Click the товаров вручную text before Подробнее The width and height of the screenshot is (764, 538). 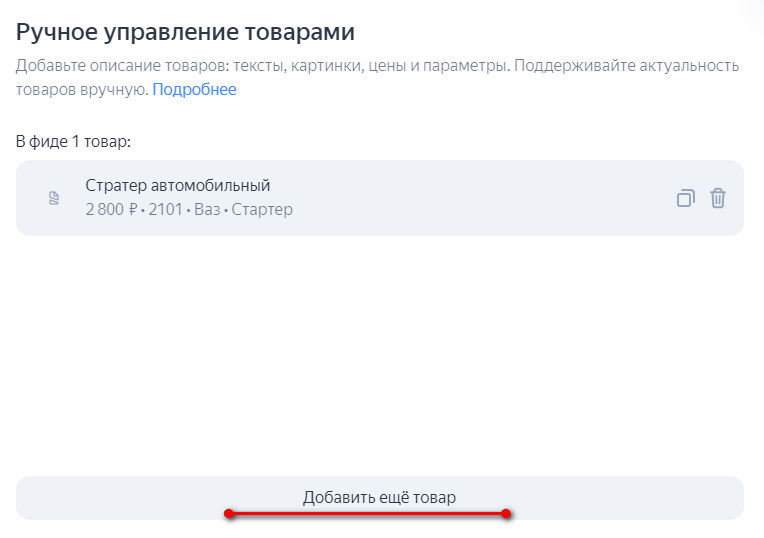coord(82,90)
